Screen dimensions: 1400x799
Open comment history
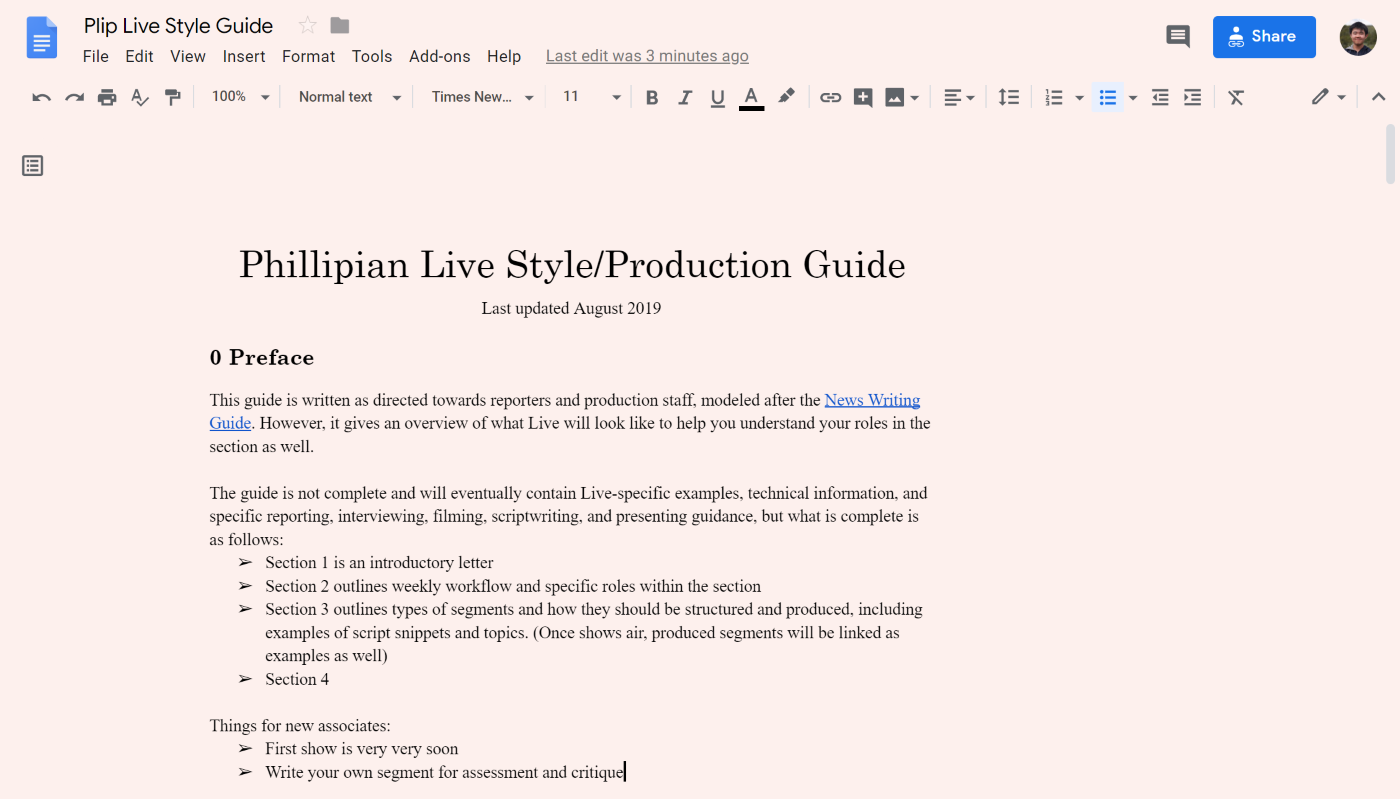[1177, 35]
